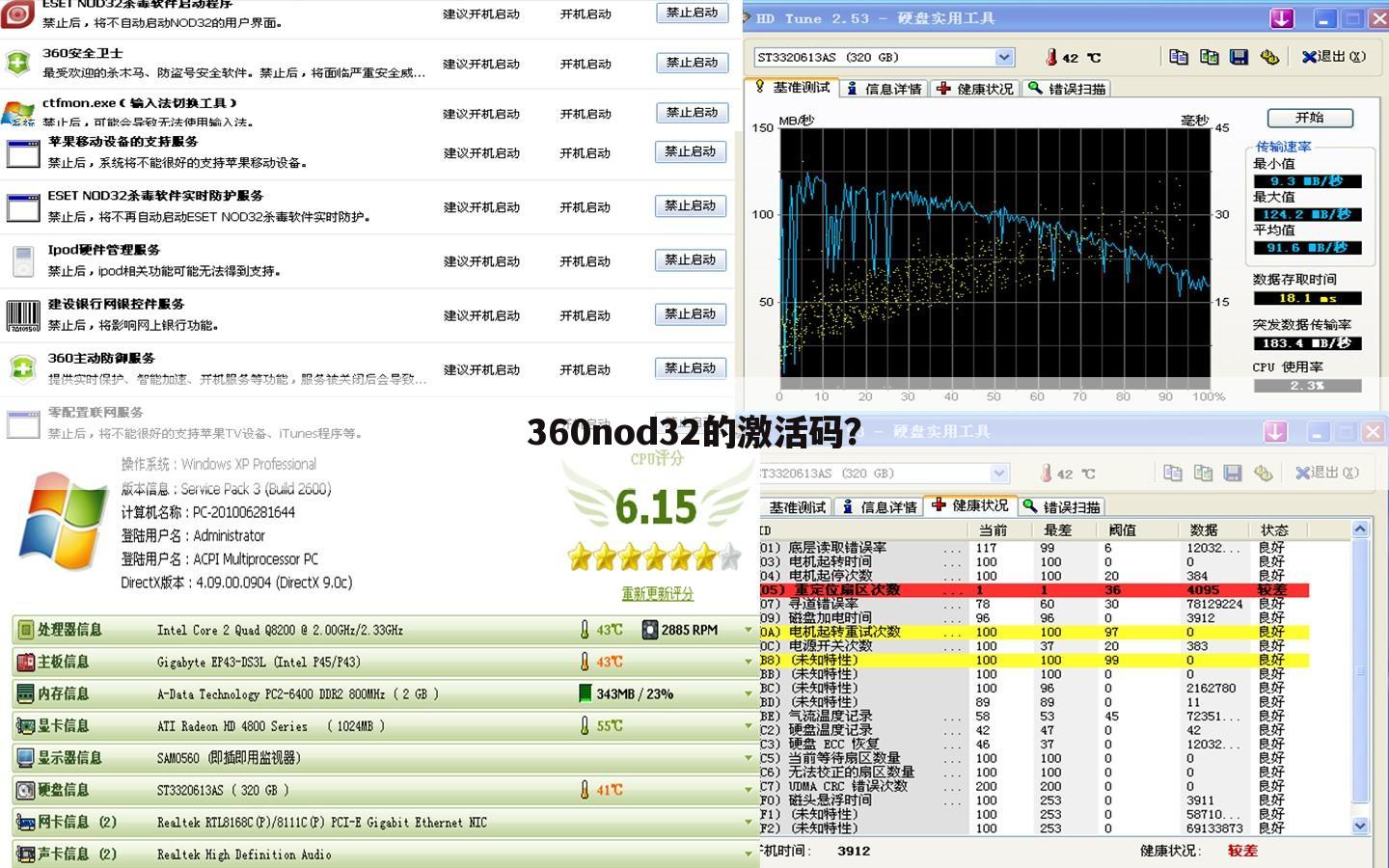This screenshot has height=868, width=1389.
Task: Click the 开始 button to start the benchmark
Action: click(1309, 118)
